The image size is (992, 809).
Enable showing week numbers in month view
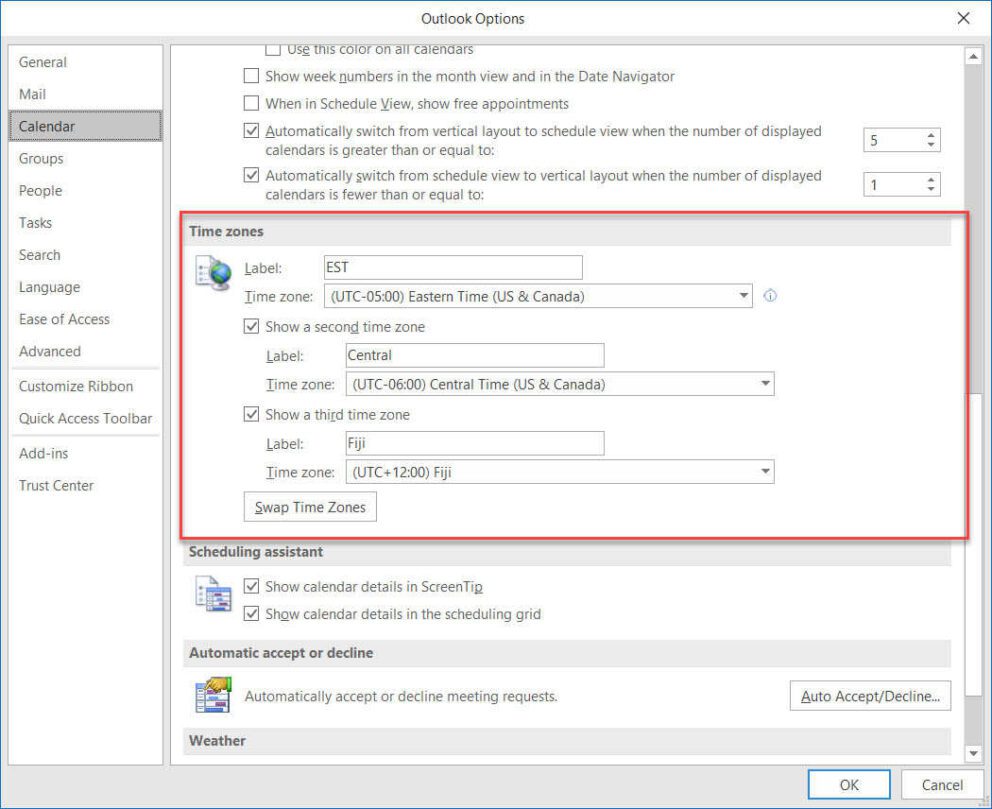pos(251,76)
